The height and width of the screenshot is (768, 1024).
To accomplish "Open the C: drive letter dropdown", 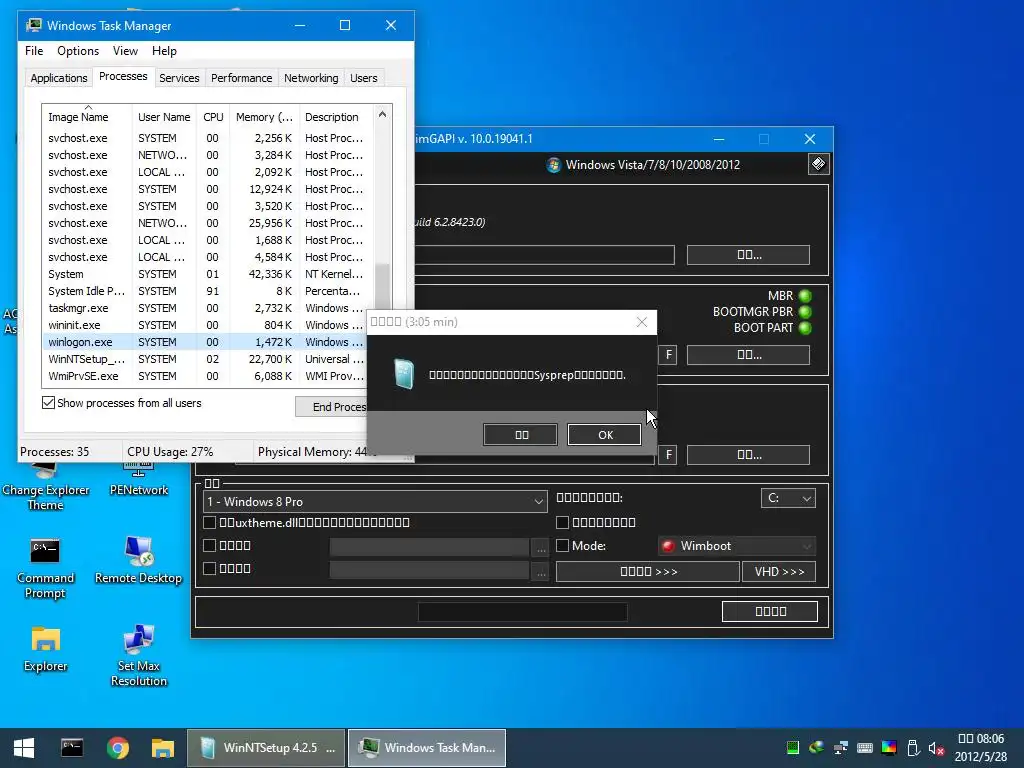I will click(x=788, y=498).
